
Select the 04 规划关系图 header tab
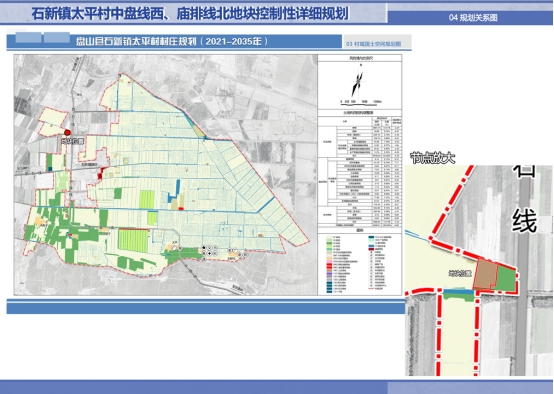pyautogui.click(x=473, y=18)
